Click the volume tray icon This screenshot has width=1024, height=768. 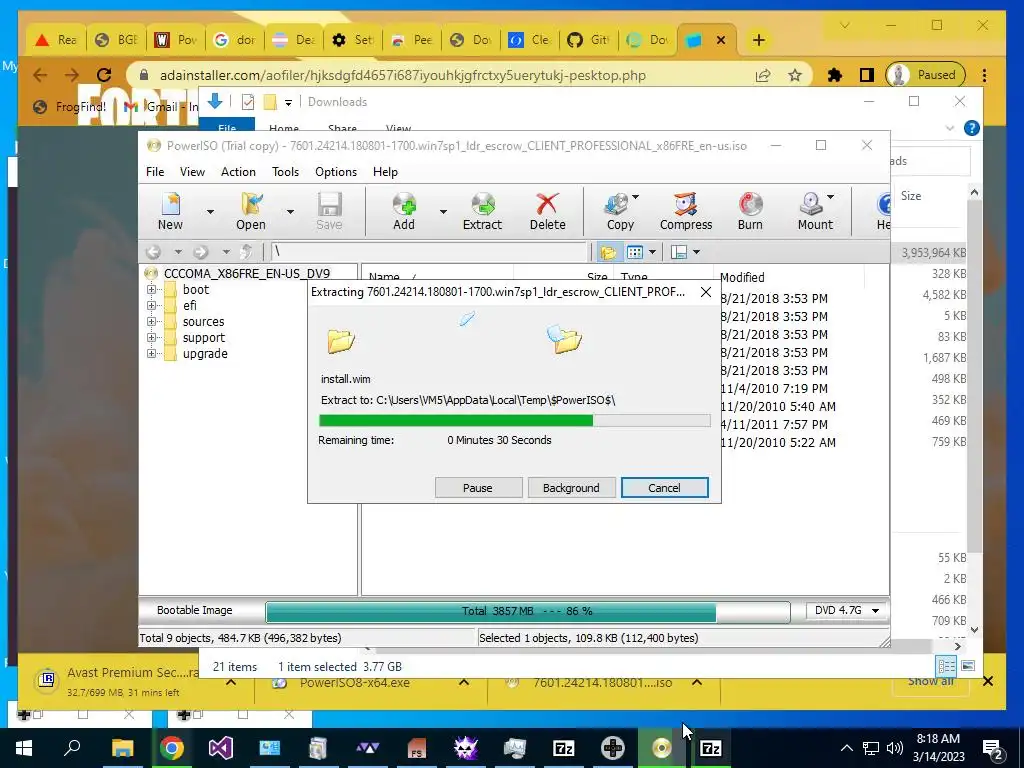click(895, 748)
